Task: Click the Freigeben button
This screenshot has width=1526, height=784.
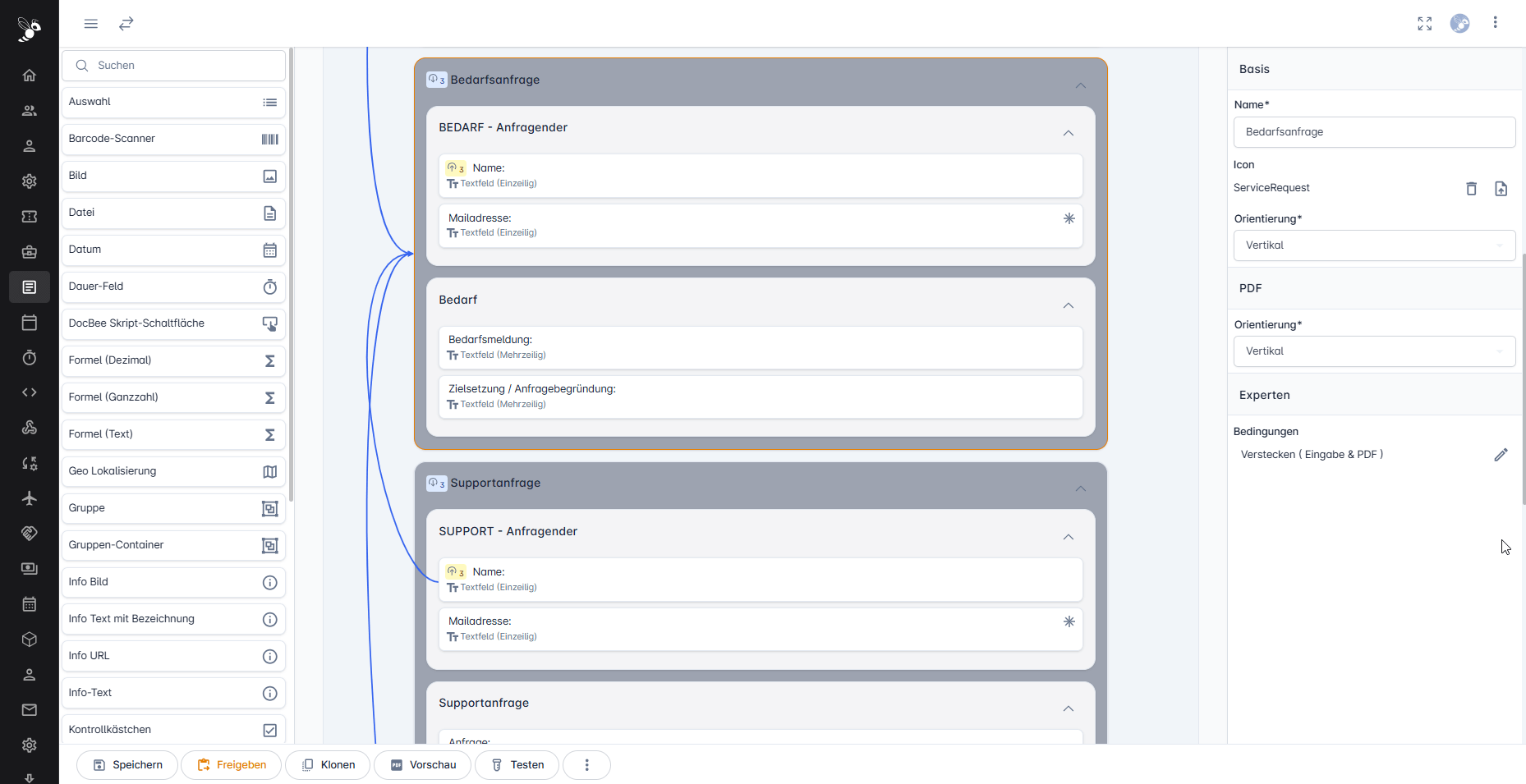Action: 231,764
